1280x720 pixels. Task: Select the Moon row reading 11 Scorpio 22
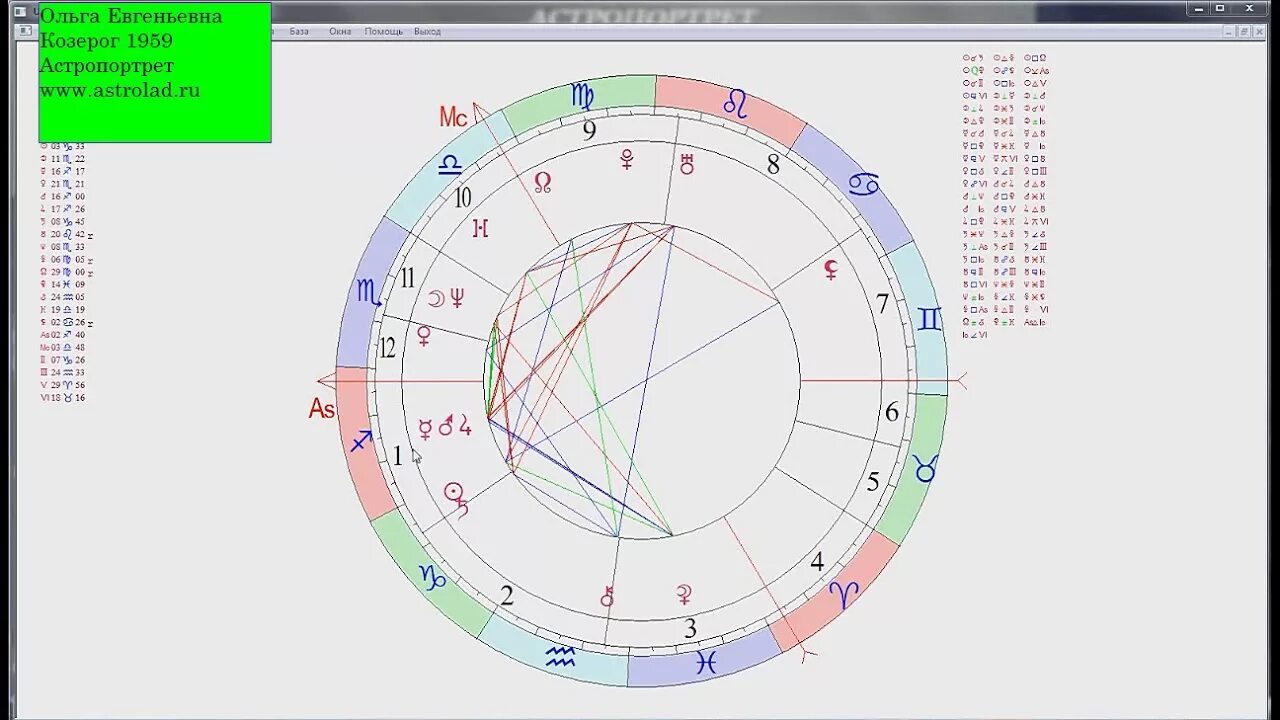(x=62, y=159)
